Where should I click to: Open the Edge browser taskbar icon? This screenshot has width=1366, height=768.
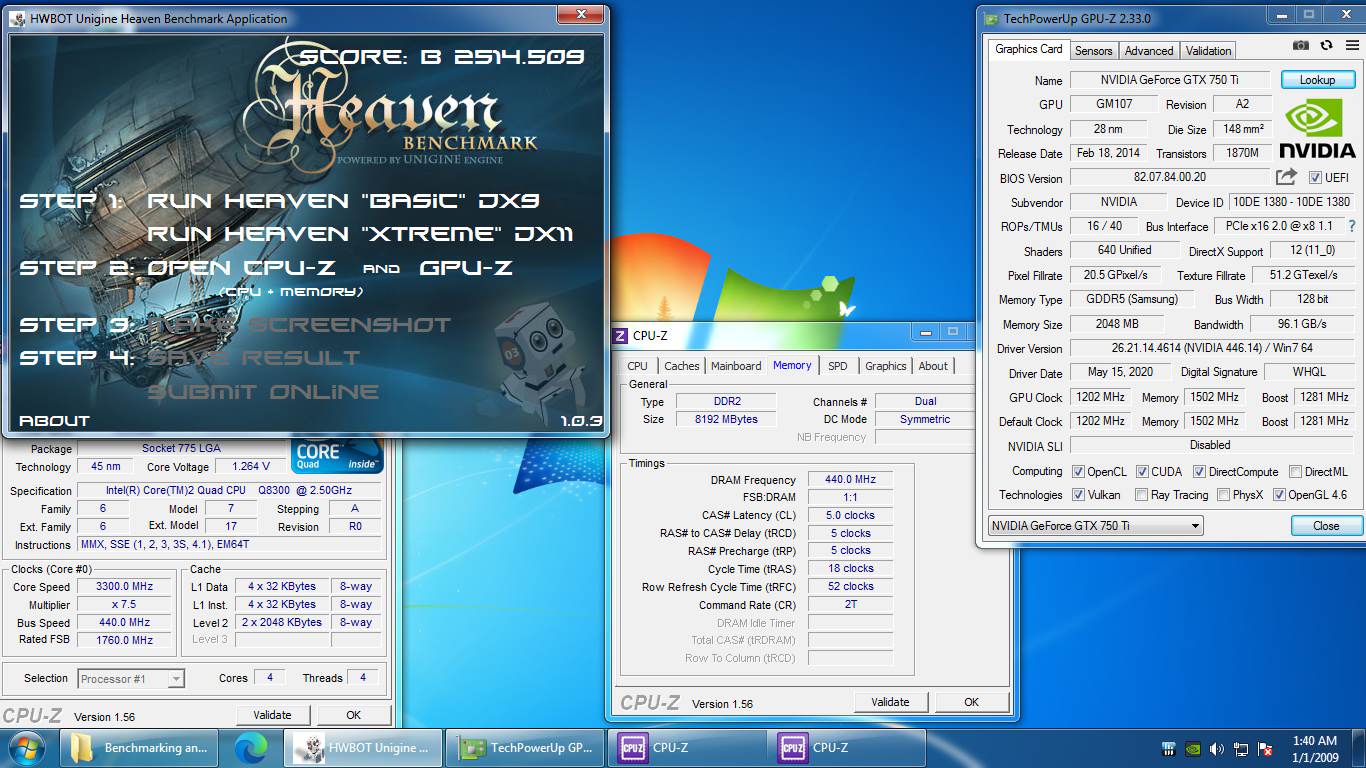[x=251, y=748]
